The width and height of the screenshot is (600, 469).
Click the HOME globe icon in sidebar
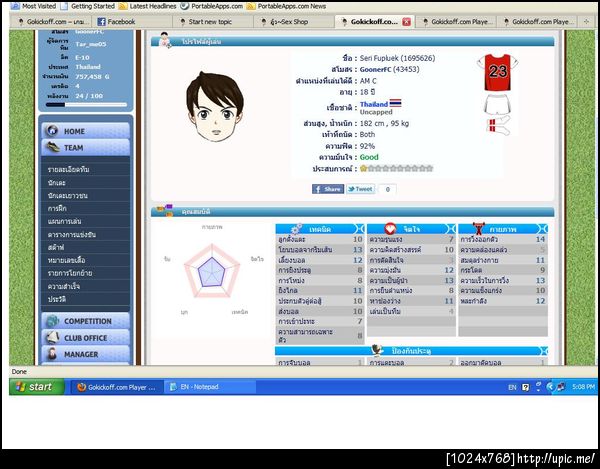(x=52, y=131)
